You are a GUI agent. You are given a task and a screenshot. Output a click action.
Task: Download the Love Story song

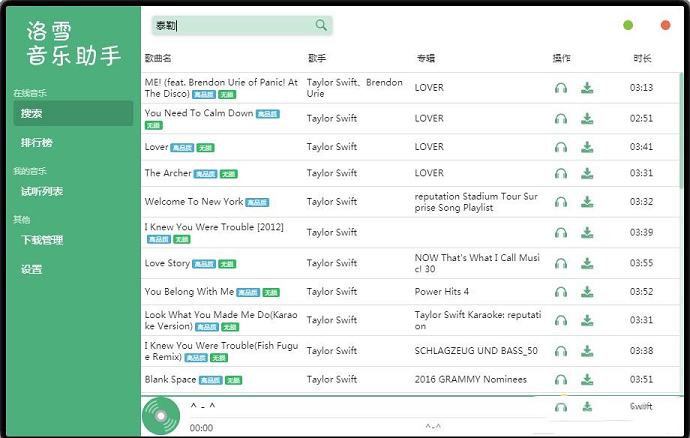click(x=587, y=263)
